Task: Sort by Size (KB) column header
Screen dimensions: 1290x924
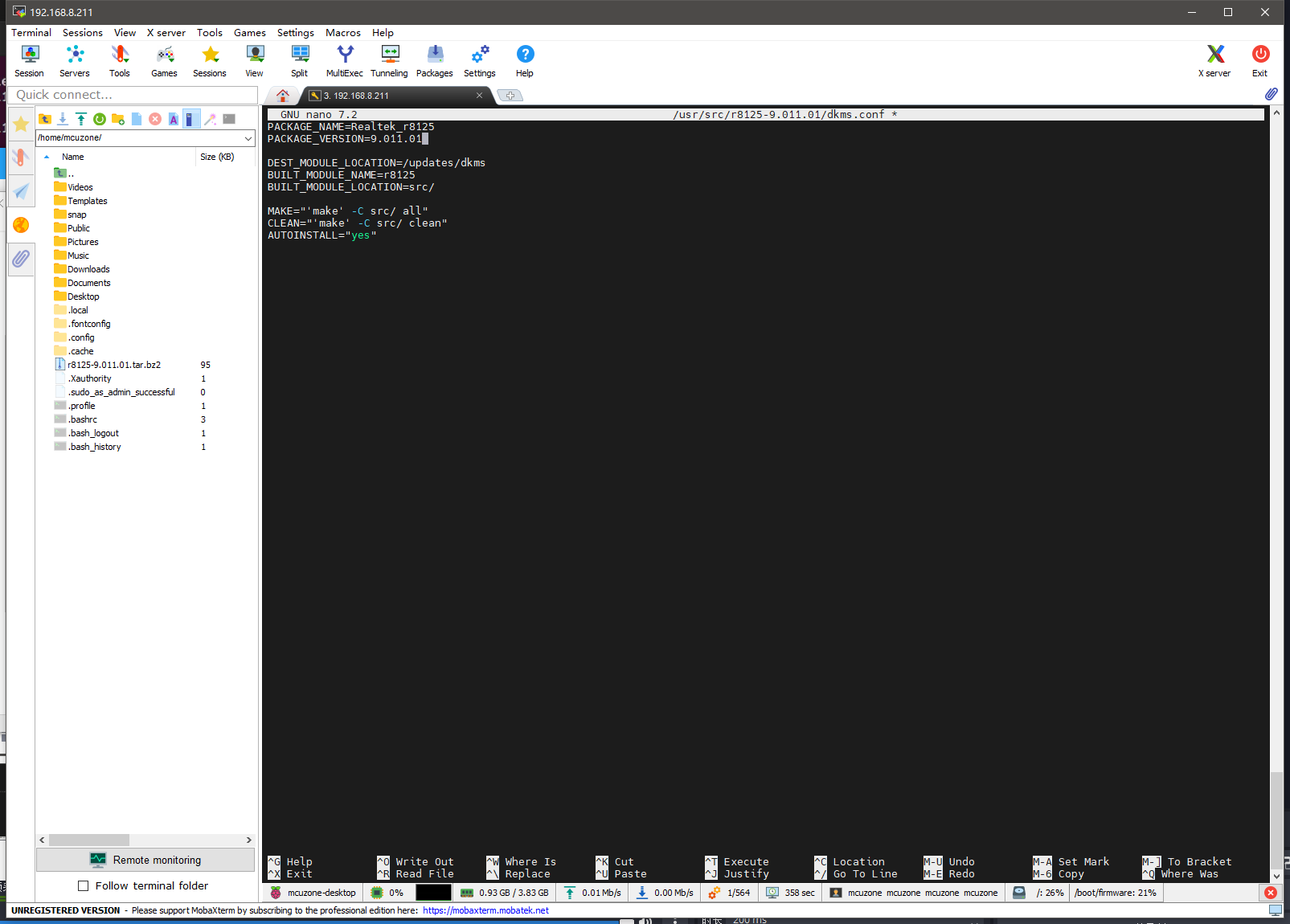Action: (217, 157)
